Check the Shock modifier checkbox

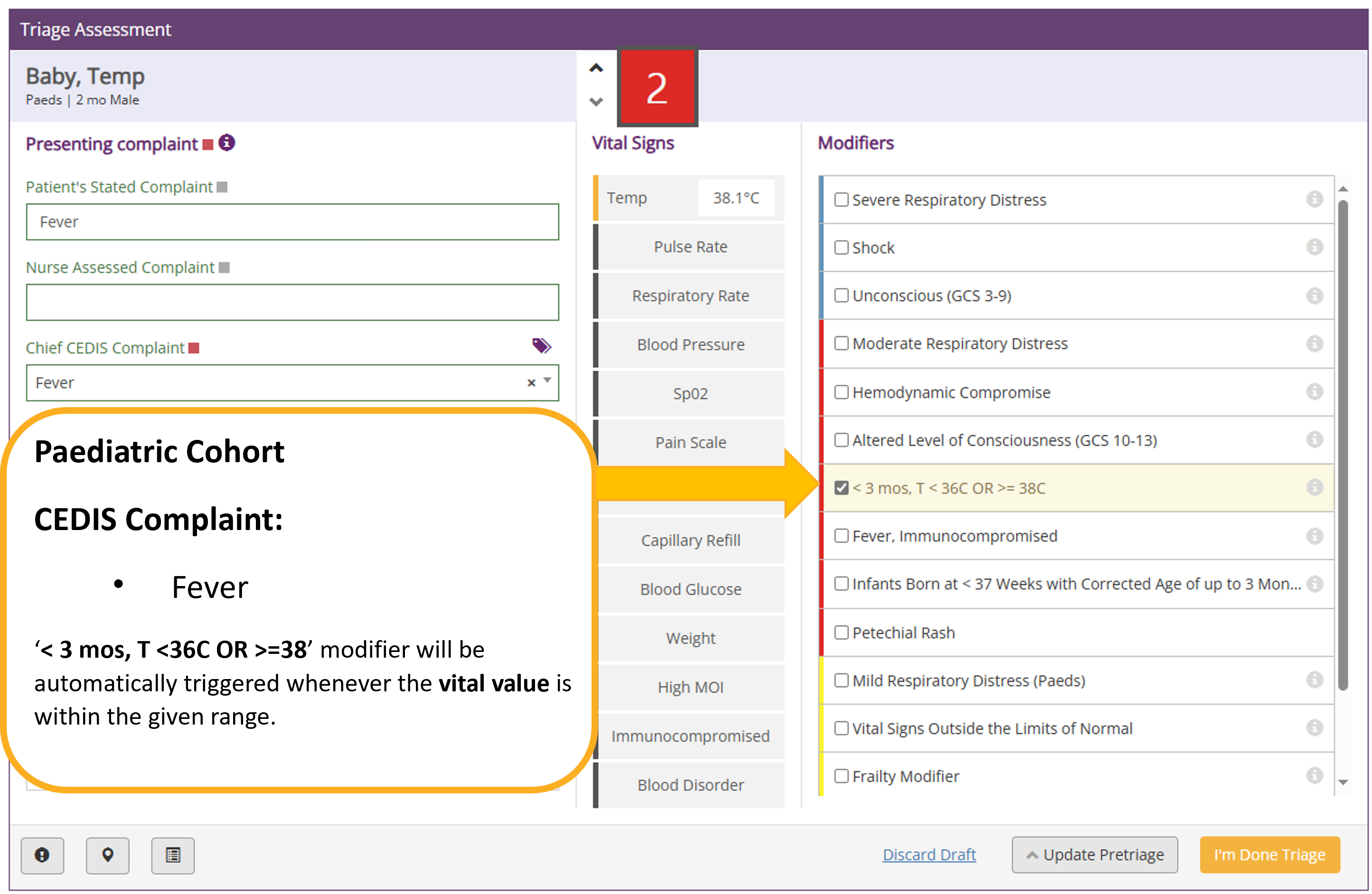pyautogui.click(x=841, y=248)
